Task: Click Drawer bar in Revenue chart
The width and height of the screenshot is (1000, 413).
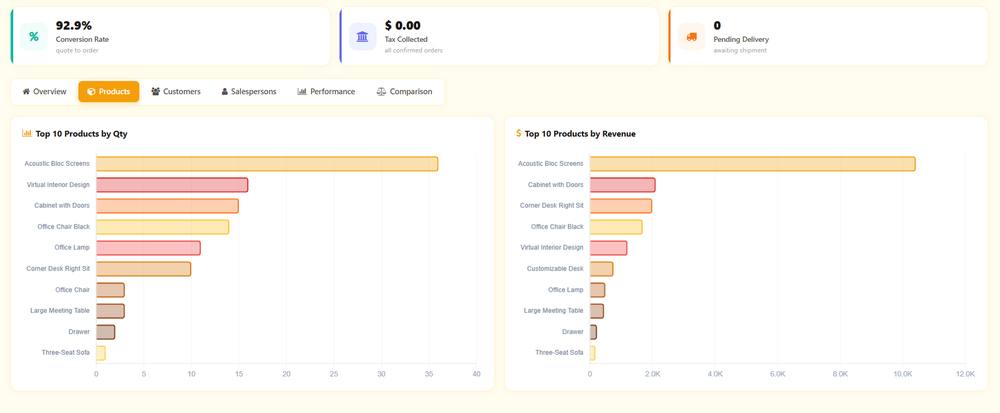Action: 593,332
